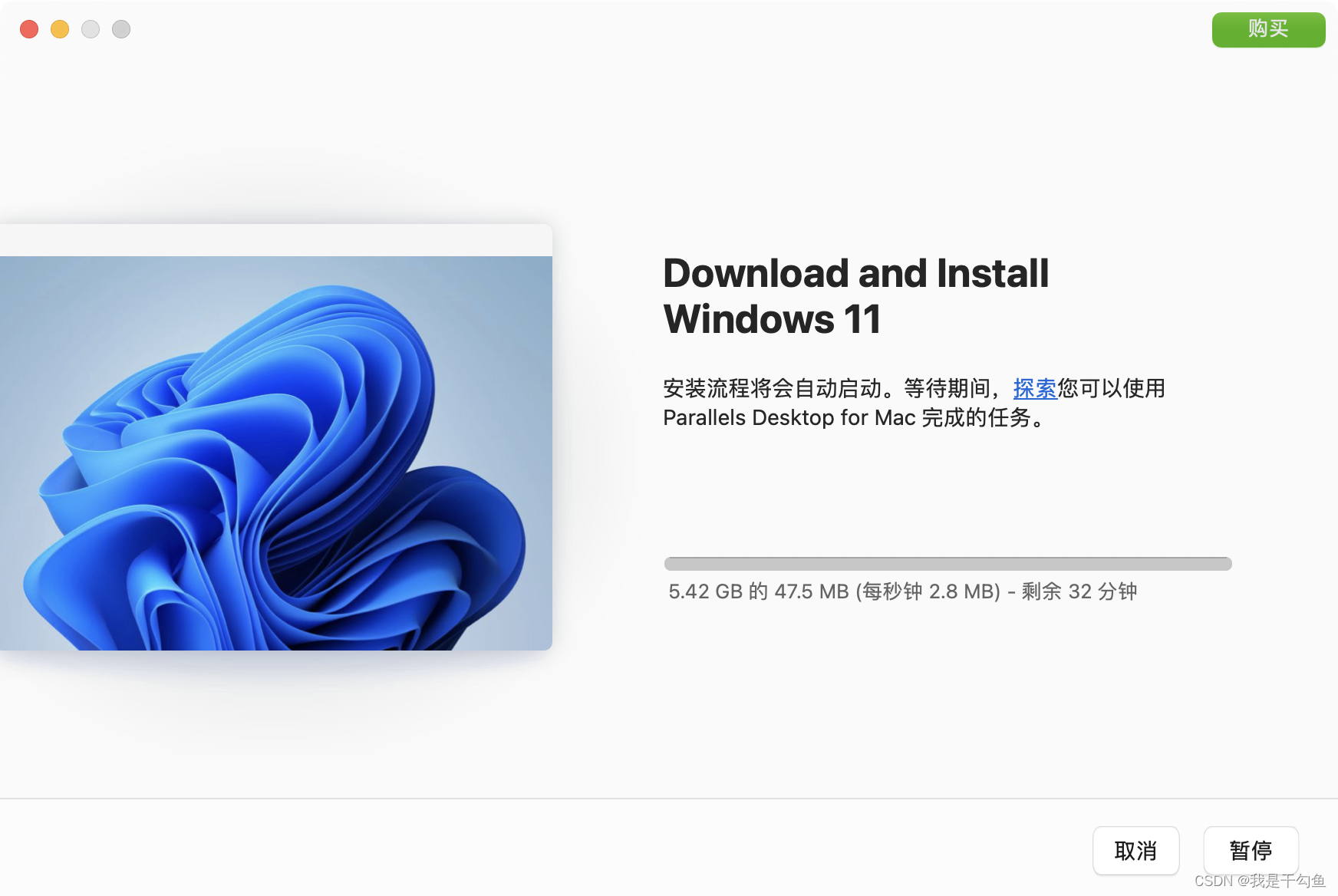Click the Windows 11 wallpaper preview image
This screenshot has width=1338, height=896.
point(276,453)
